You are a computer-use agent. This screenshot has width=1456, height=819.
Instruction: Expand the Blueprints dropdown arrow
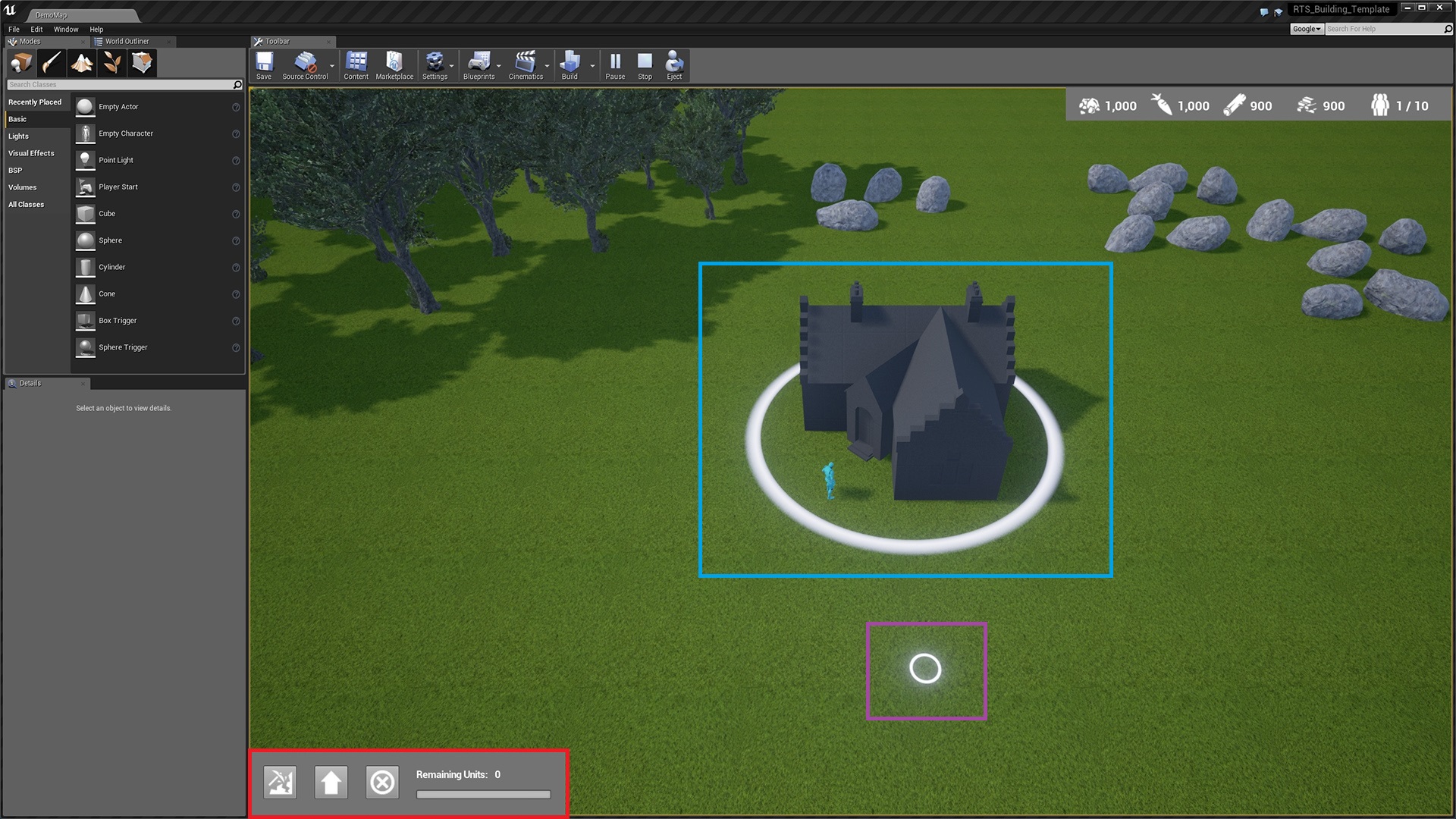pos(499,66)
